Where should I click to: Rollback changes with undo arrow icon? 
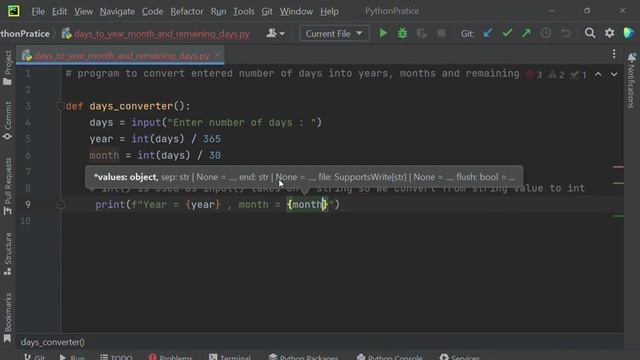[x=566, y=33]
